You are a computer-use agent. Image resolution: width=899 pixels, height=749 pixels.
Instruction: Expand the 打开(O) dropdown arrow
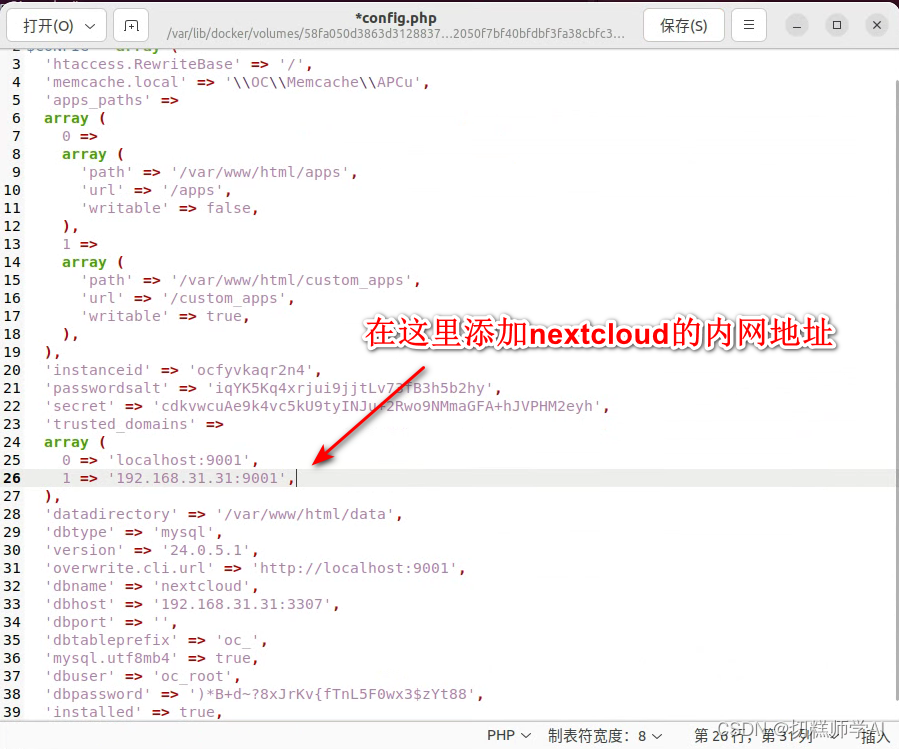click(90, 26)
